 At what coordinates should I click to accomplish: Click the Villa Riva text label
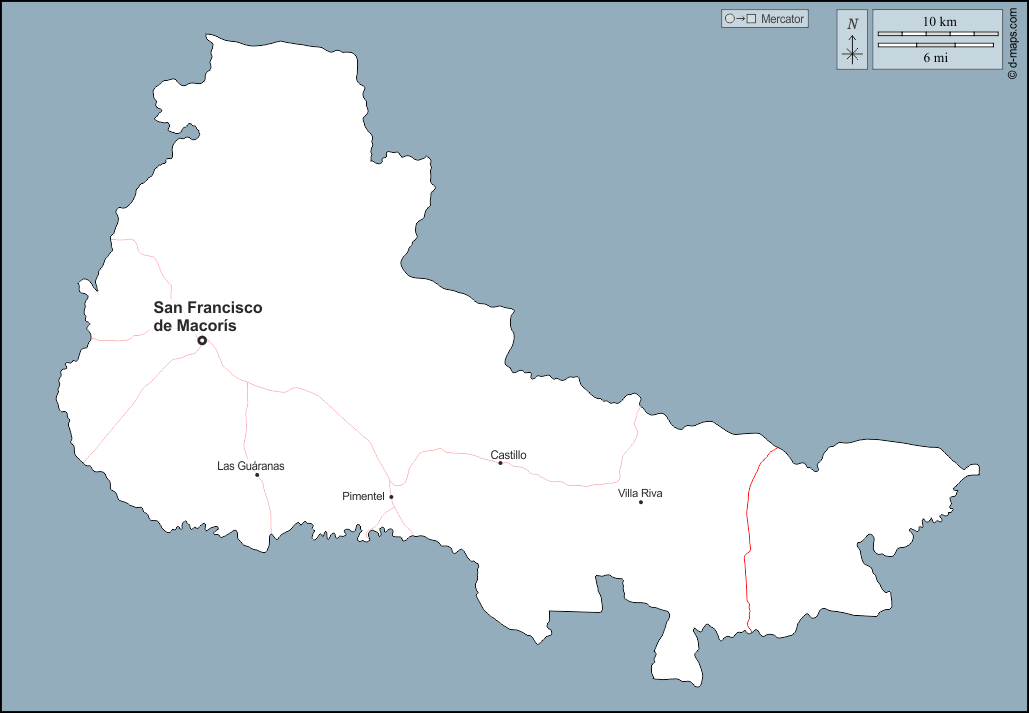coord(640,493)
